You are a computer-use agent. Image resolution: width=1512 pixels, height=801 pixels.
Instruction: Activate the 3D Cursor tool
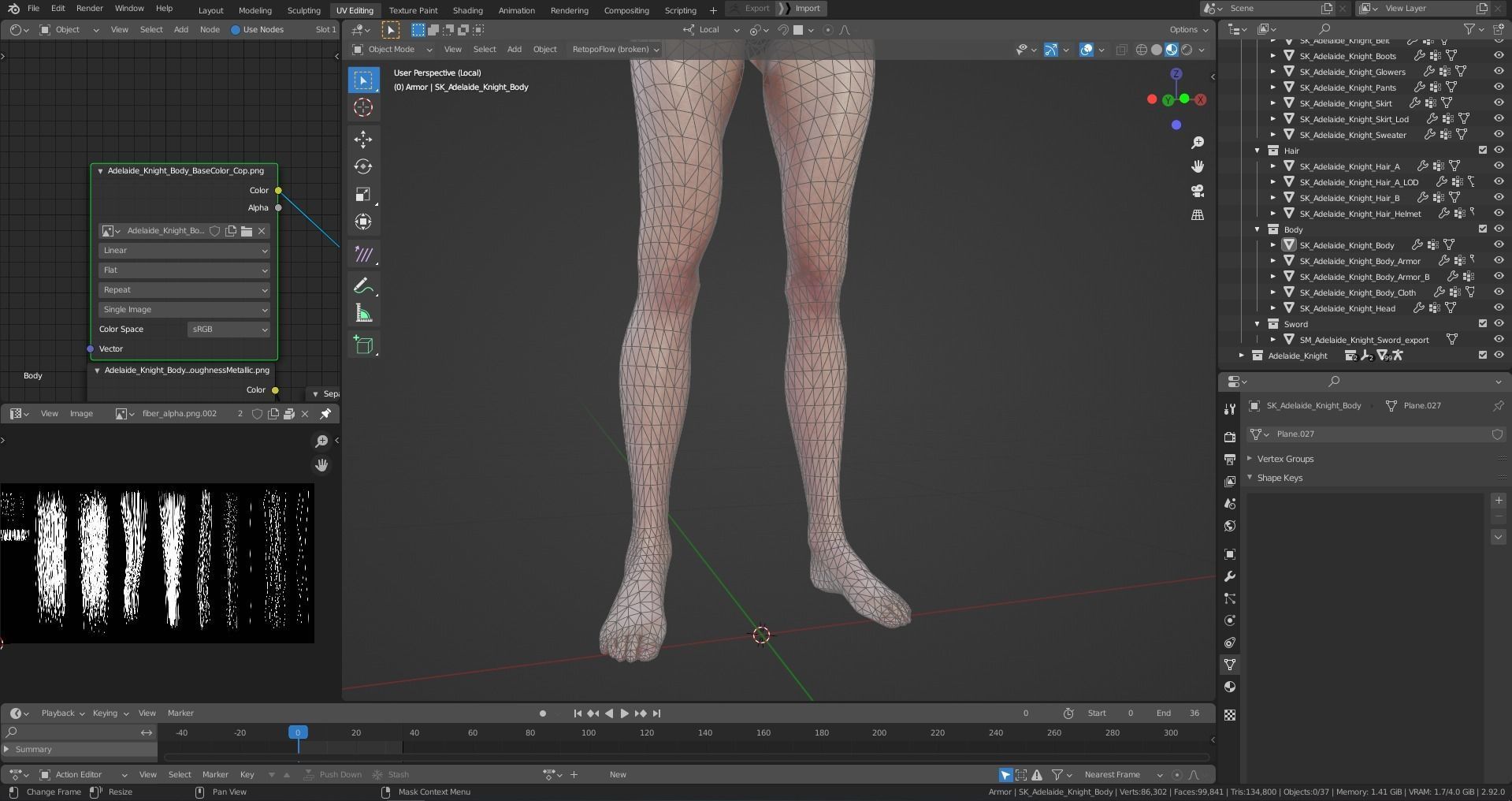(x=363, y=107)
